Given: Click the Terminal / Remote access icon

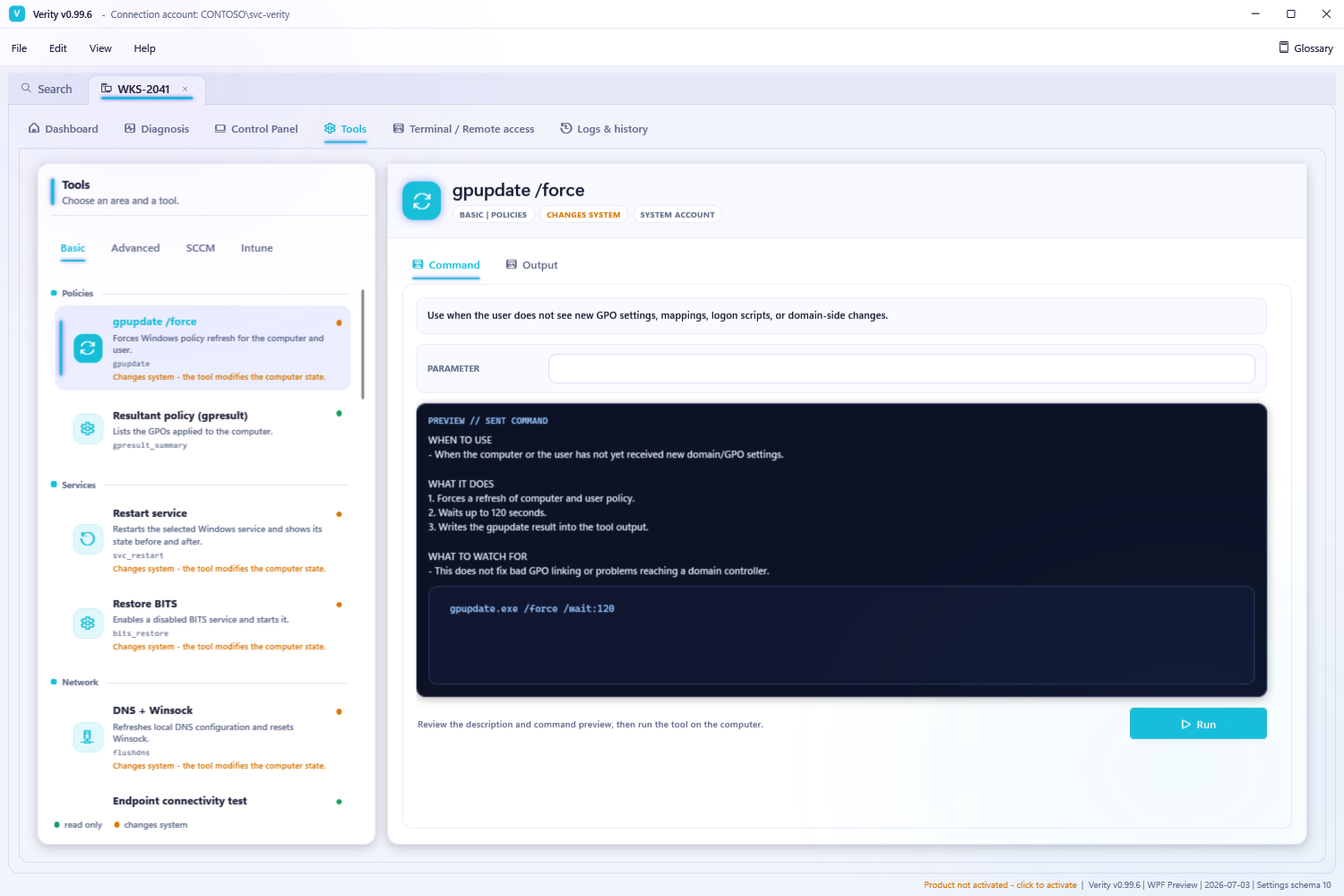Looking at the screenshot, I should coord(399,128).
